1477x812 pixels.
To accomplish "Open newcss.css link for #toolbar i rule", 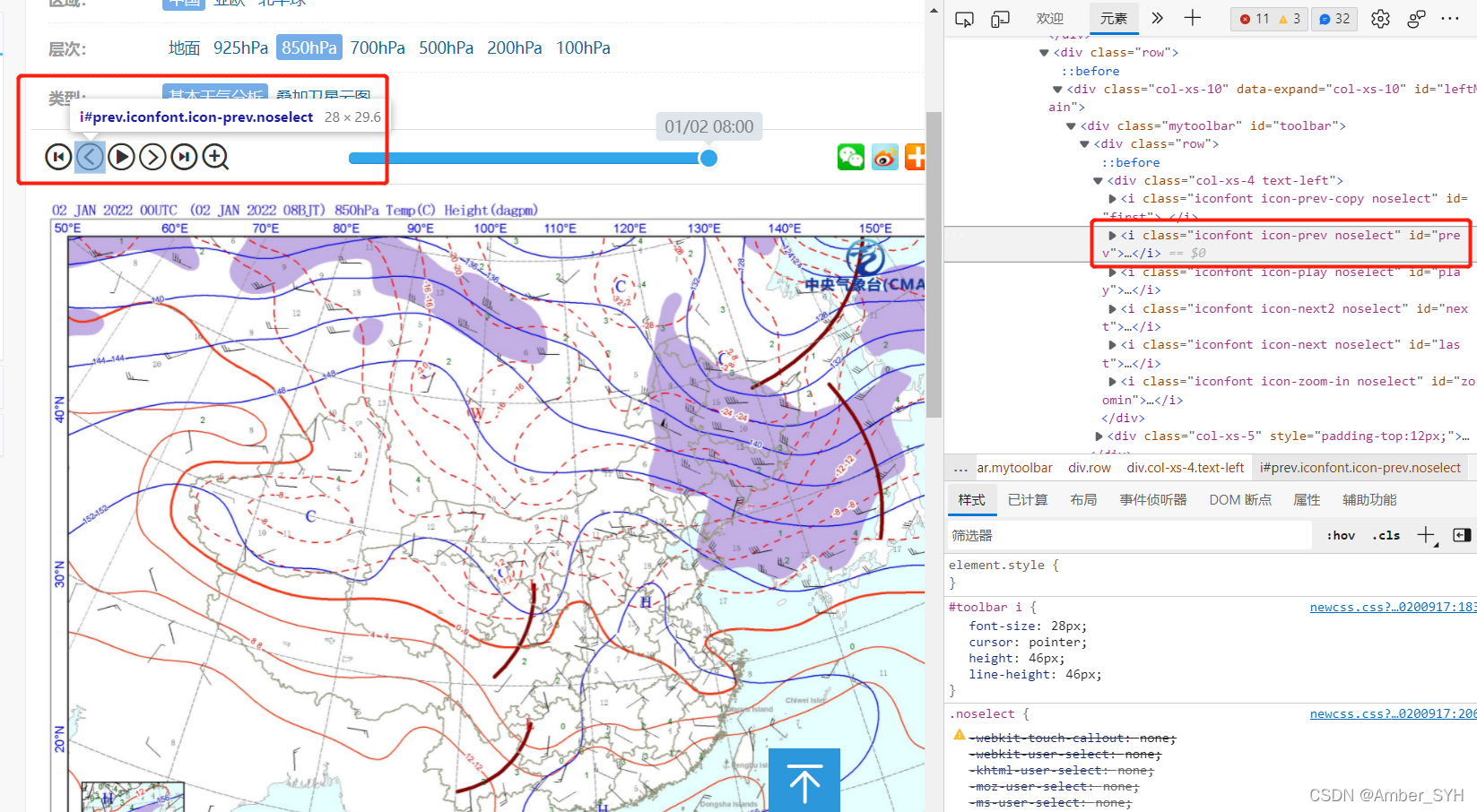I will tap(1393, 608).
